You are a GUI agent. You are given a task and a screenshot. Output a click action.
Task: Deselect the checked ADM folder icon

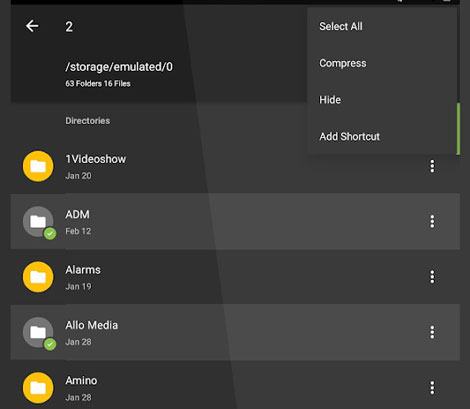pos(38,221)
